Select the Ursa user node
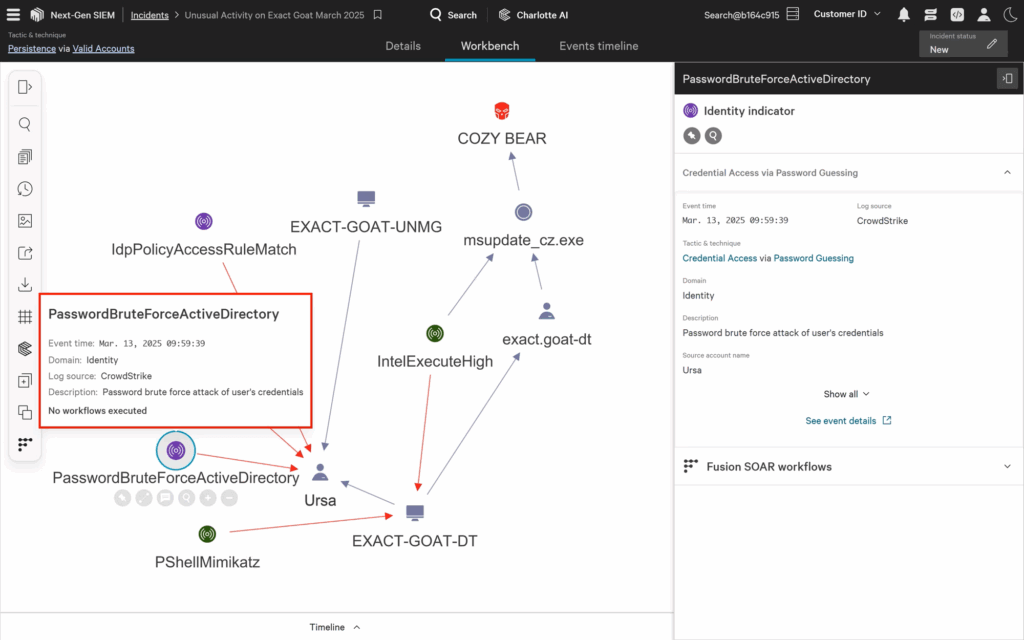The width and height of the screenshot is (1024, 640). [320, 472]
